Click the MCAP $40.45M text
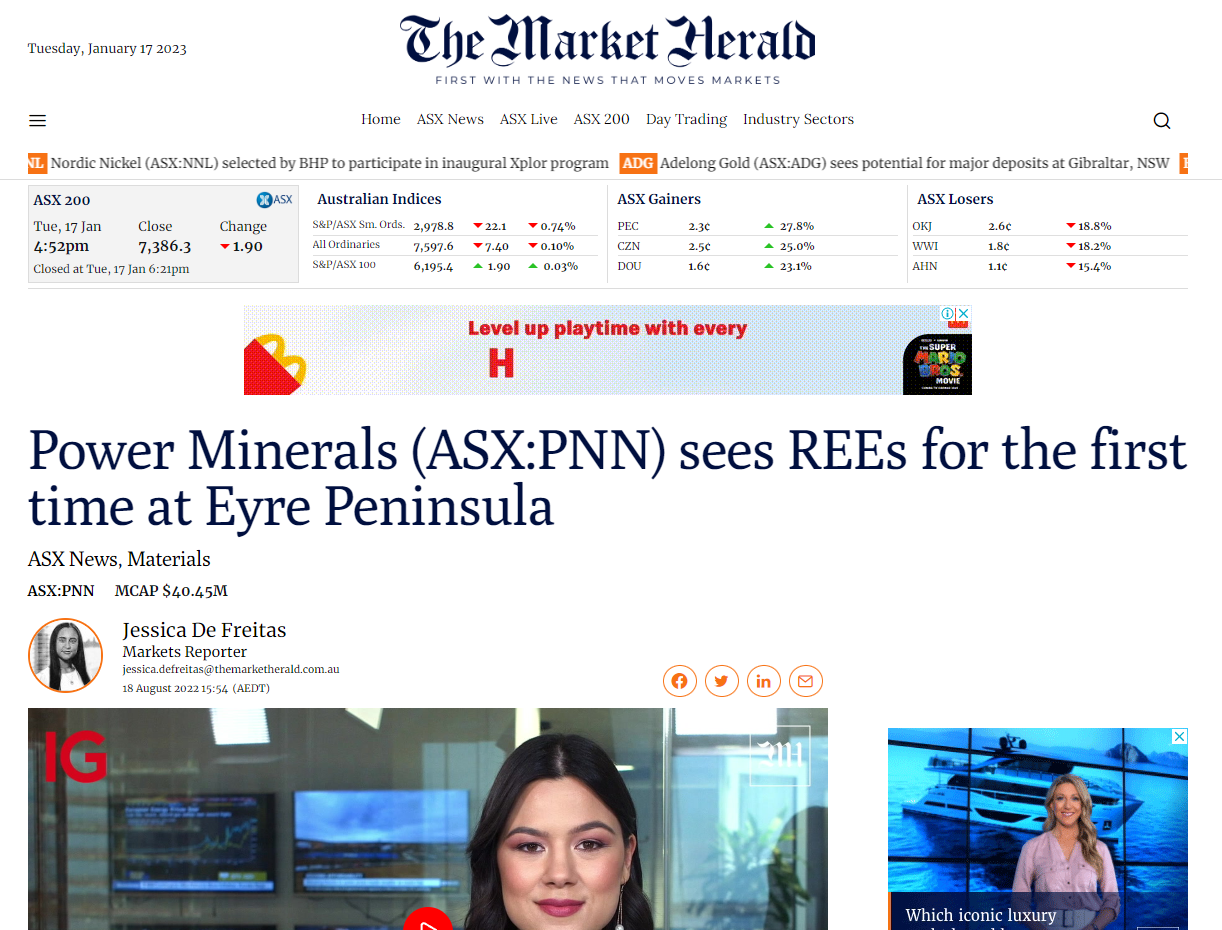The width and height of the screenshot is (1222, 930). pos(171,591)
